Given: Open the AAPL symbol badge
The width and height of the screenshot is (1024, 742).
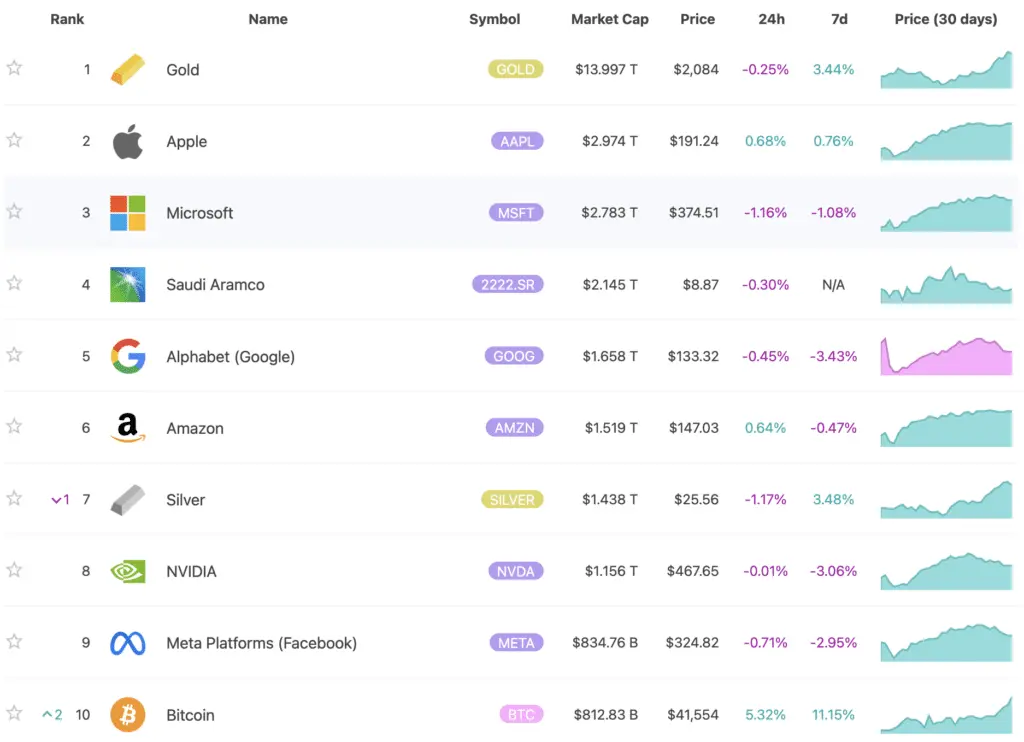Looking at the screenshot, I should click(x=517, y=141).
